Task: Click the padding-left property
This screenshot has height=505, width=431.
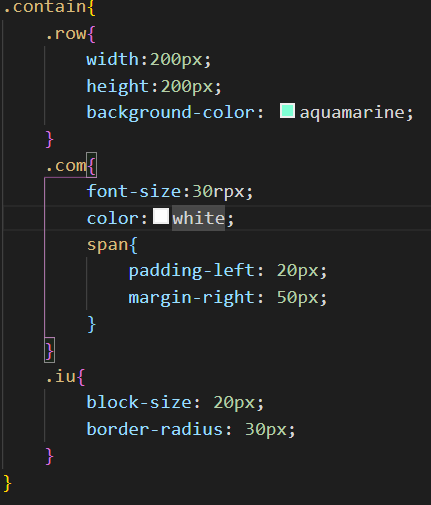Action: pyautogui.click(x=192, y=270)
